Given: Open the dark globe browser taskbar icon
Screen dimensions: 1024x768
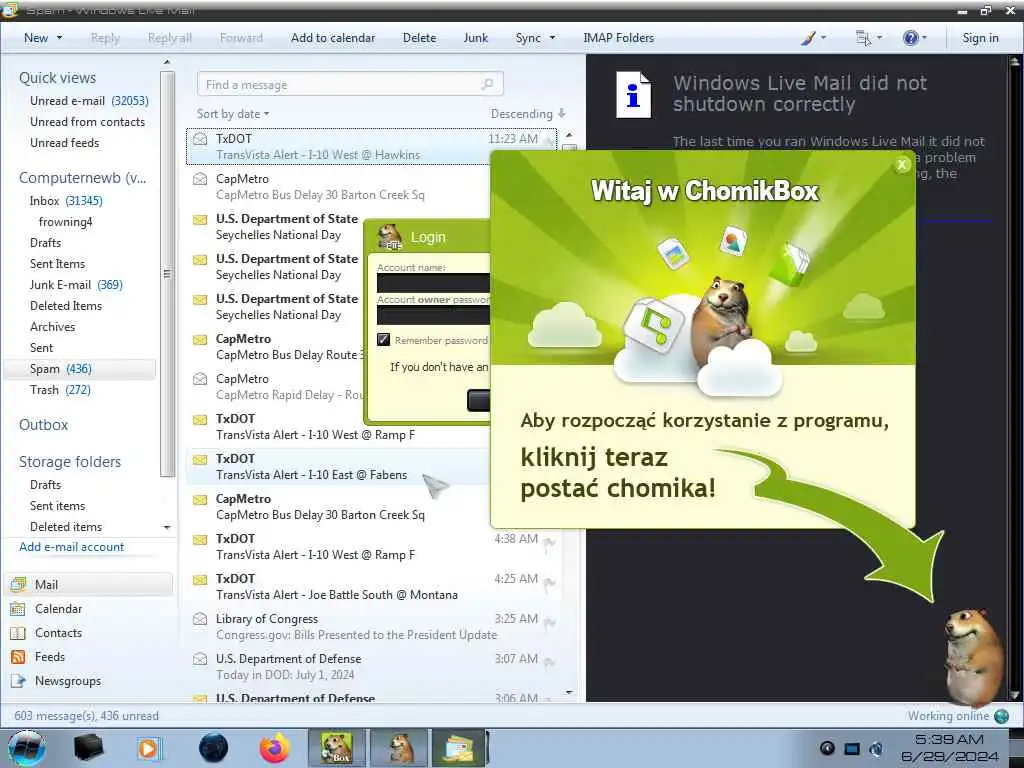Looking at the screenshot, I should 213,748.
